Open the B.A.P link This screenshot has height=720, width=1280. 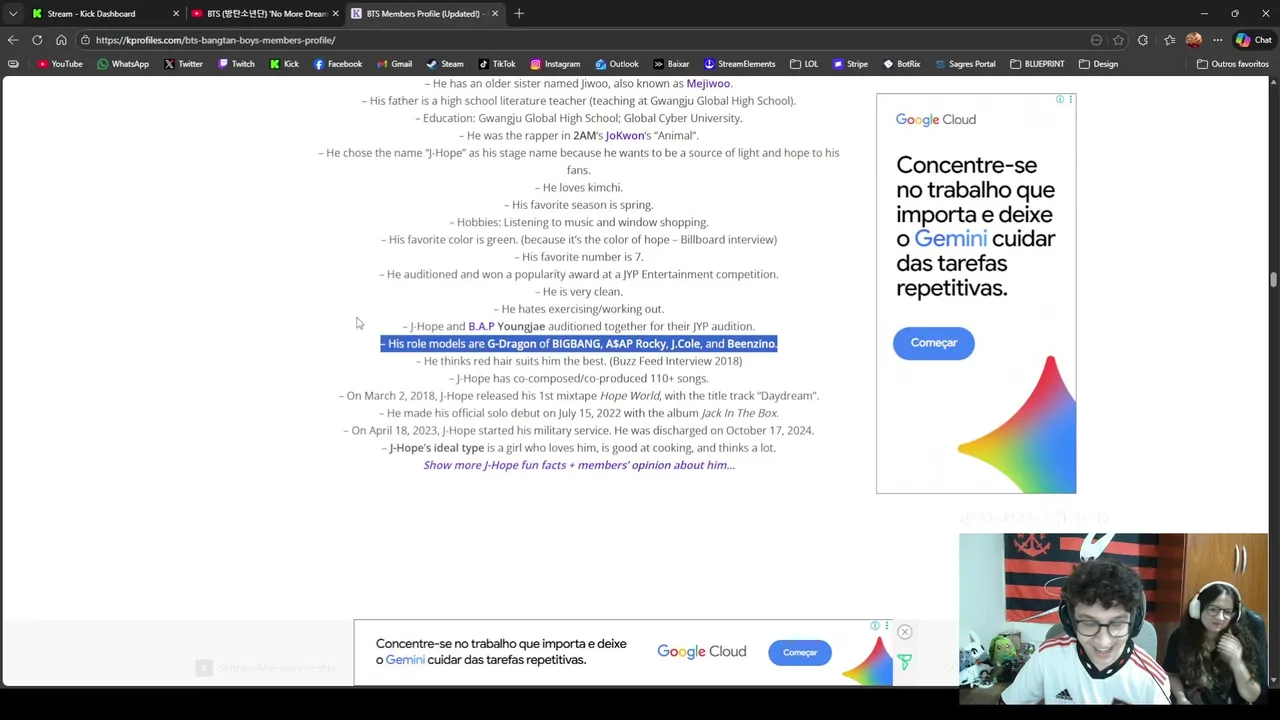[481, 326]
